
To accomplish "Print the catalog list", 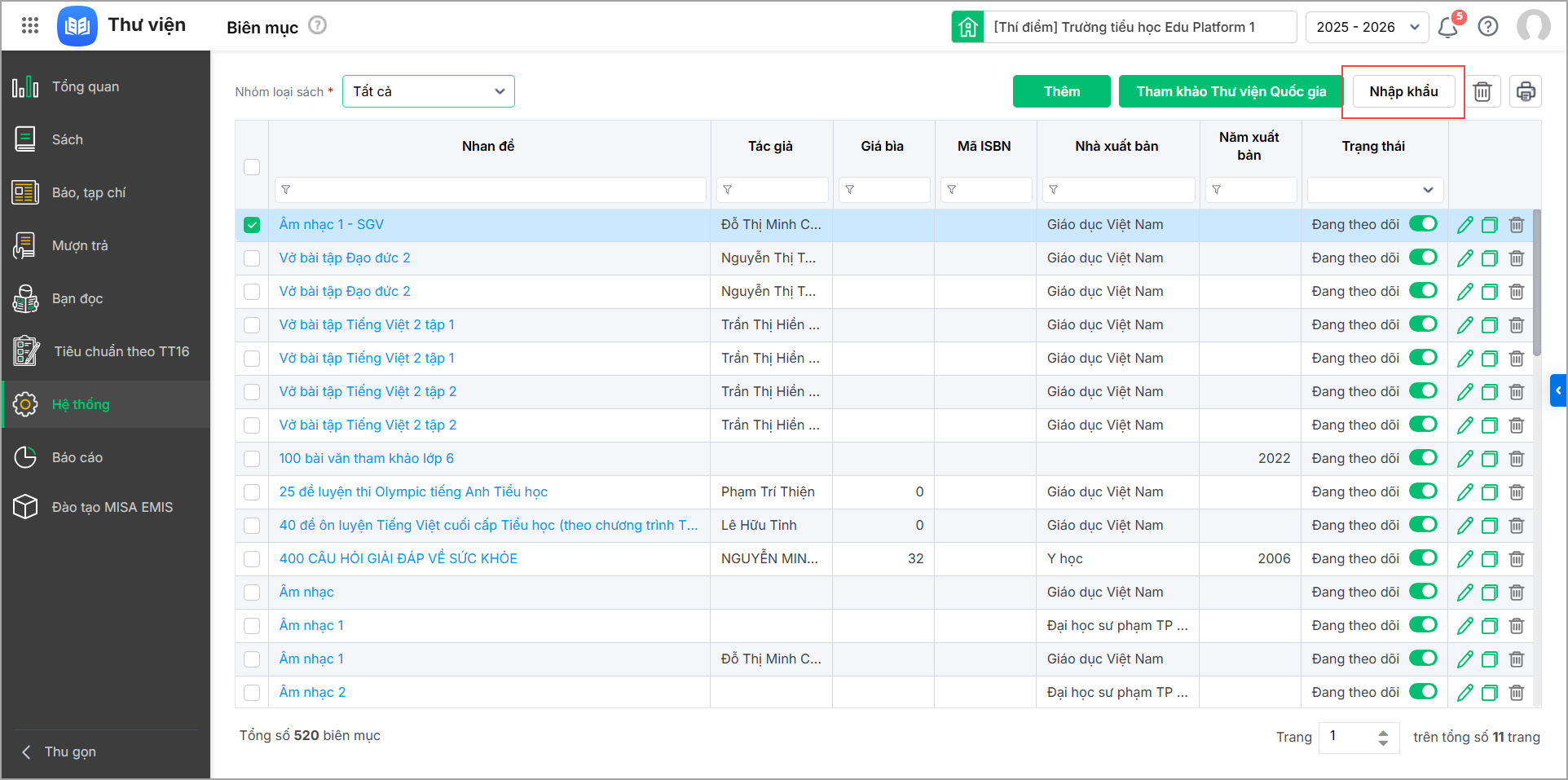I will pyautogui.click(x=1526, y=91).
